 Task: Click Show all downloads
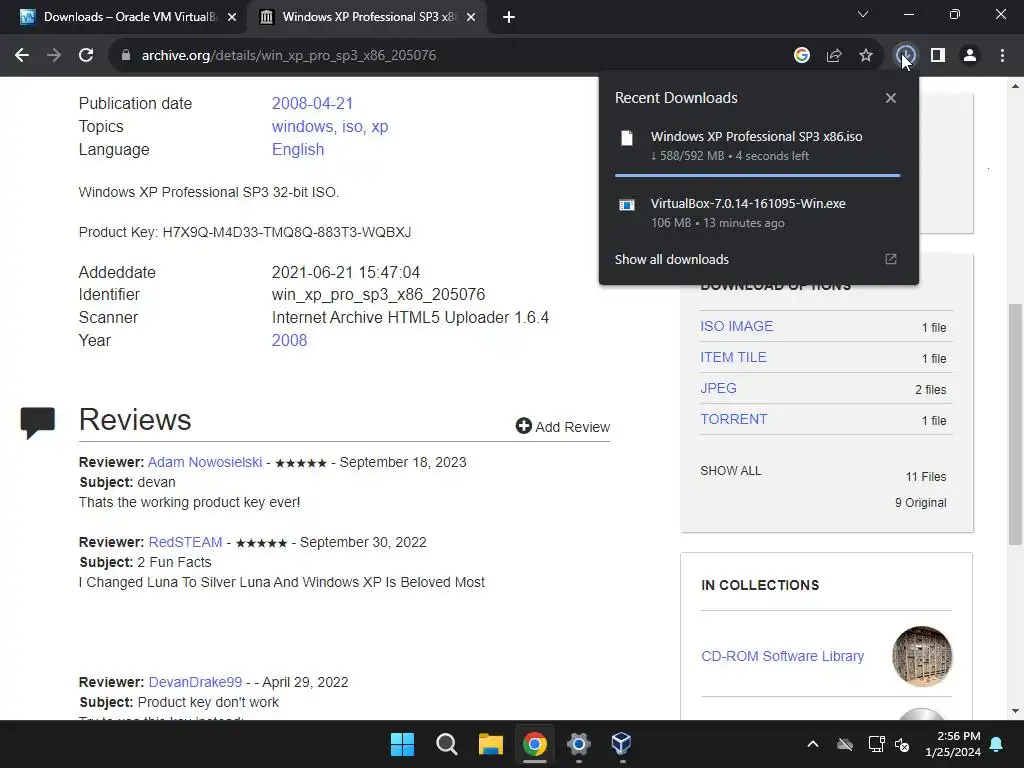pyautogui.click(x=671, y=259)
